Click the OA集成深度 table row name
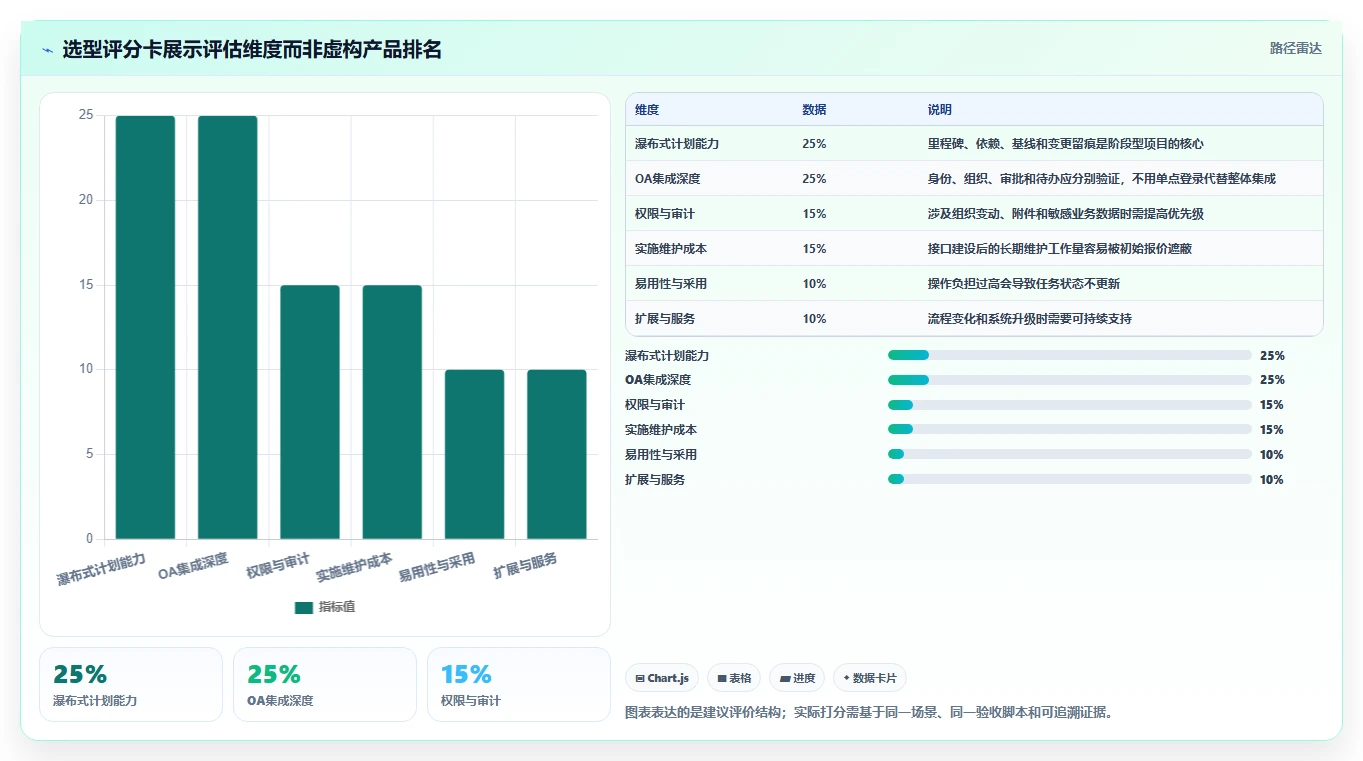This screenshot has height=761, width=1363. click(x=667, y=179)
